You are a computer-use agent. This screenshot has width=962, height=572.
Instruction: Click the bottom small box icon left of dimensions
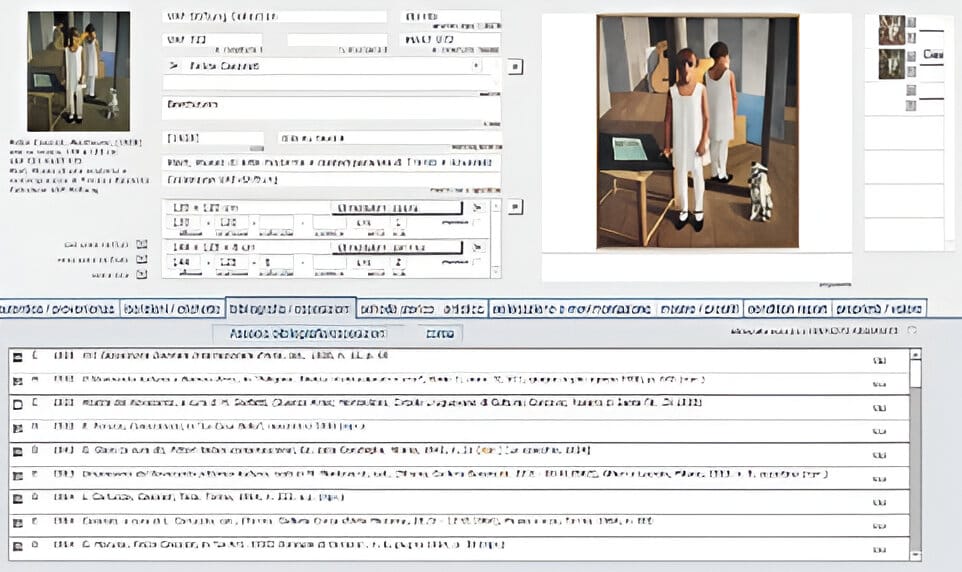pos(141,274)
